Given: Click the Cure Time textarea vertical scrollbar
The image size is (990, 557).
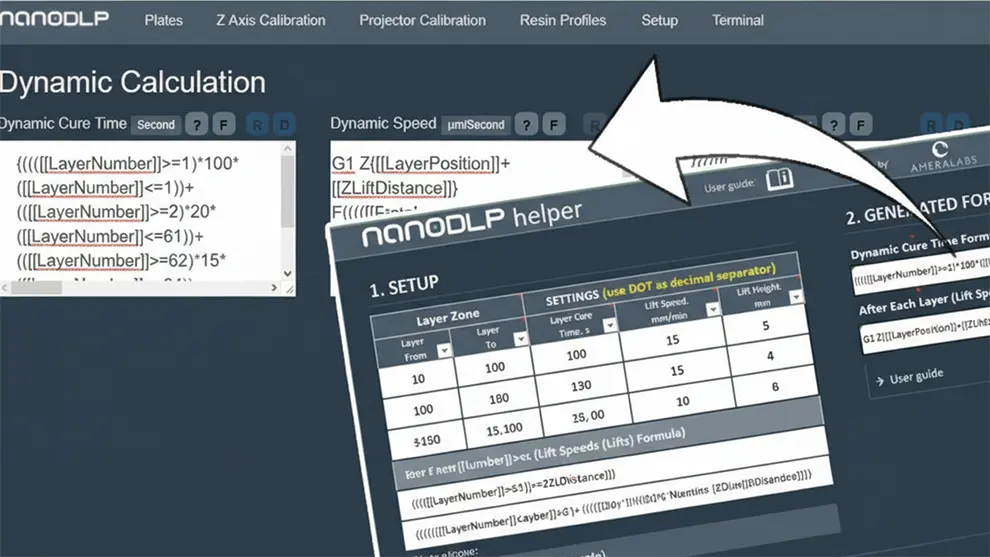Looking at the screenshot, I should click(x=288, y=200).
